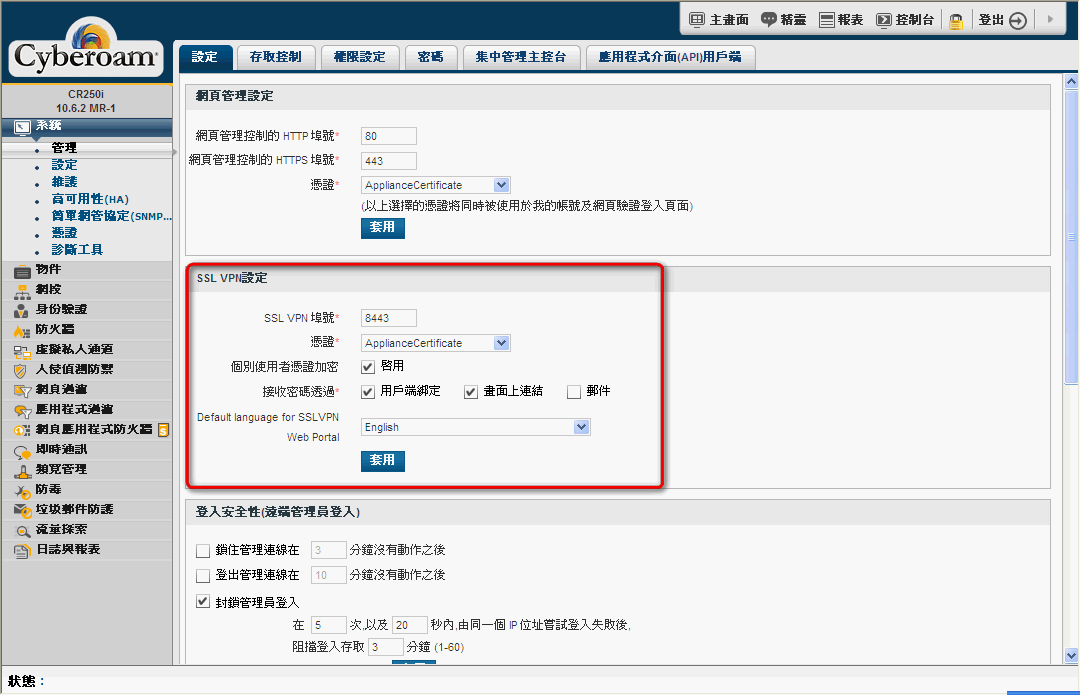The width and height of the screenshot is (1080, 695).
Task: Uncheck the 用戶端綁定 checkbox
Action: [x=368, y=392]
